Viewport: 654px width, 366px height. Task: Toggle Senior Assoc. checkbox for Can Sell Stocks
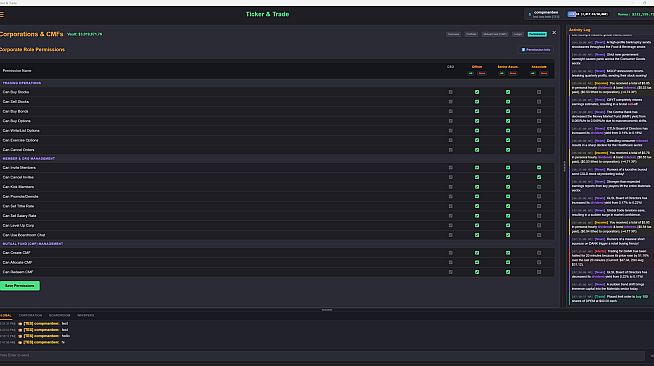click(508, 102)
